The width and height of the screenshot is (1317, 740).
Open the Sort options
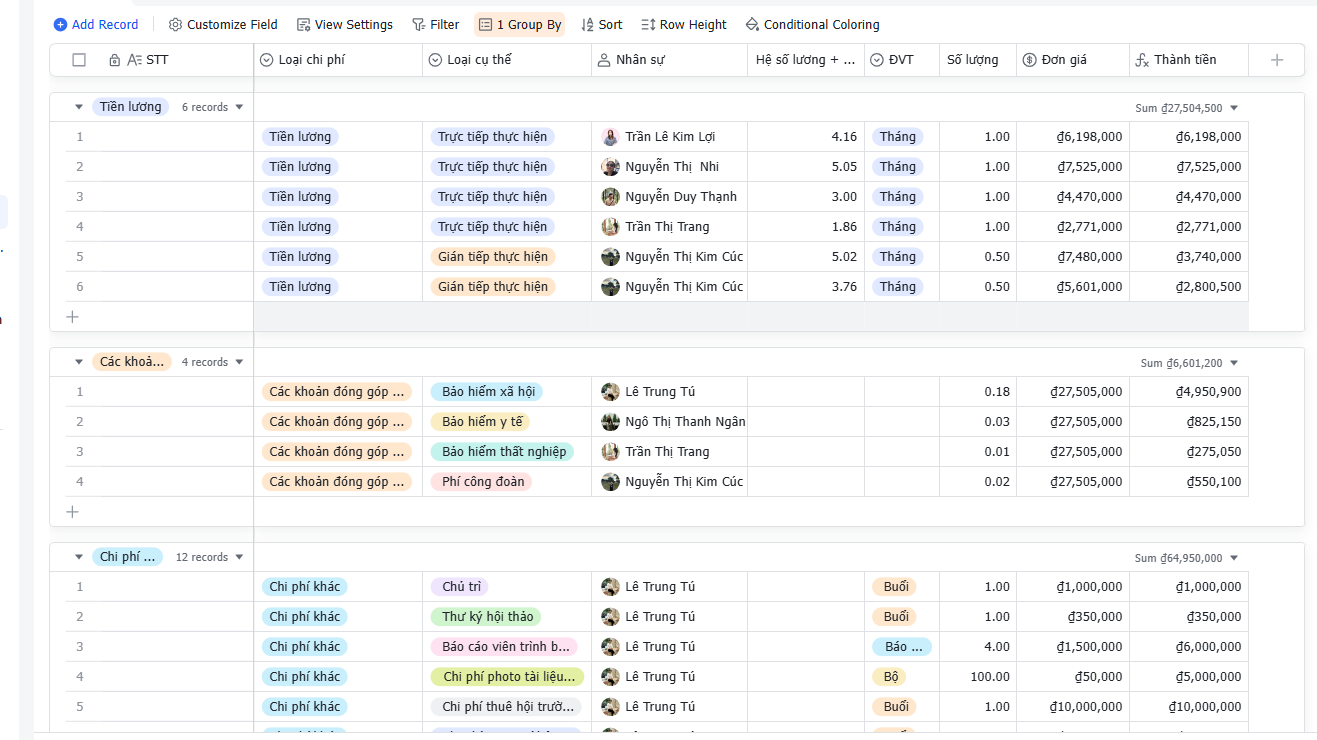(x=601, y=24)
